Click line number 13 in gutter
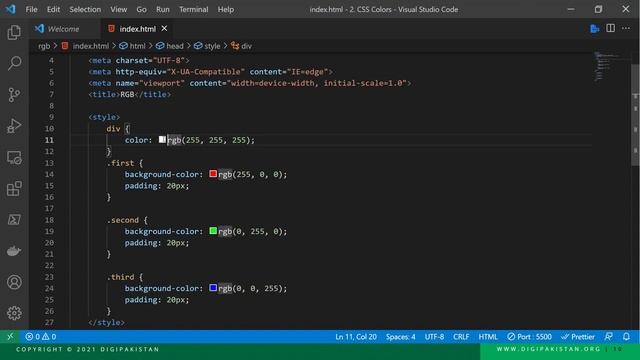640x360 pixels. click(x=49, y=163)
